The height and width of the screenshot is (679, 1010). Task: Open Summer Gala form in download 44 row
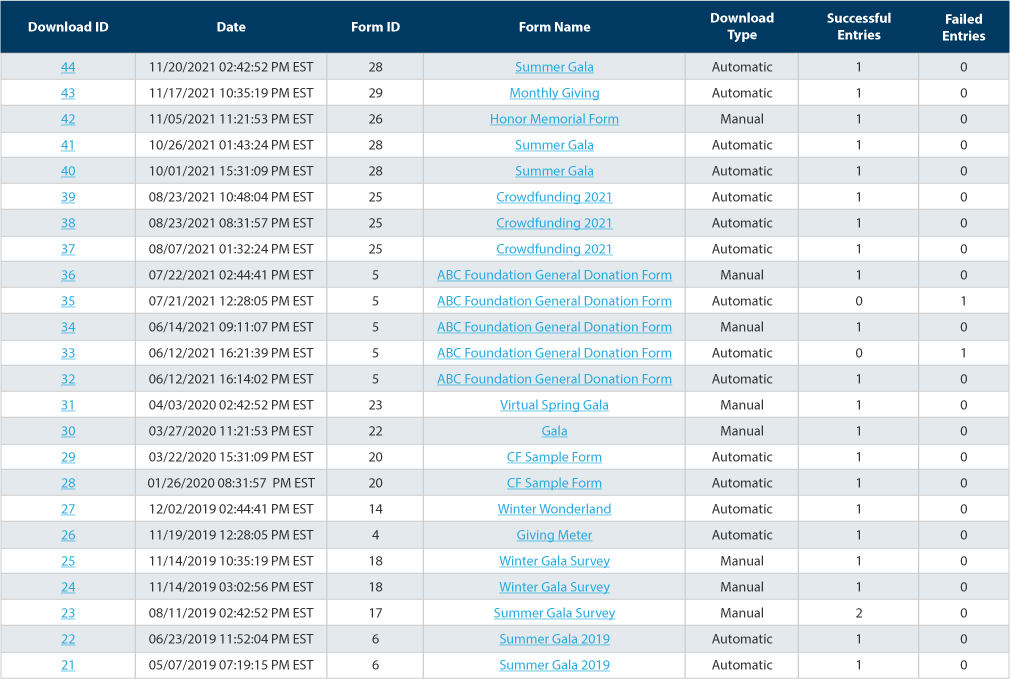pos(554,67)
